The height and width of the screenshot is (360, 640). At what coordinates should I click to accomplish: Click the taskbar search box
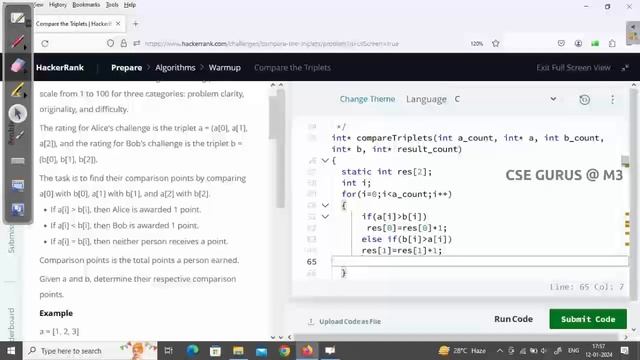90,351
